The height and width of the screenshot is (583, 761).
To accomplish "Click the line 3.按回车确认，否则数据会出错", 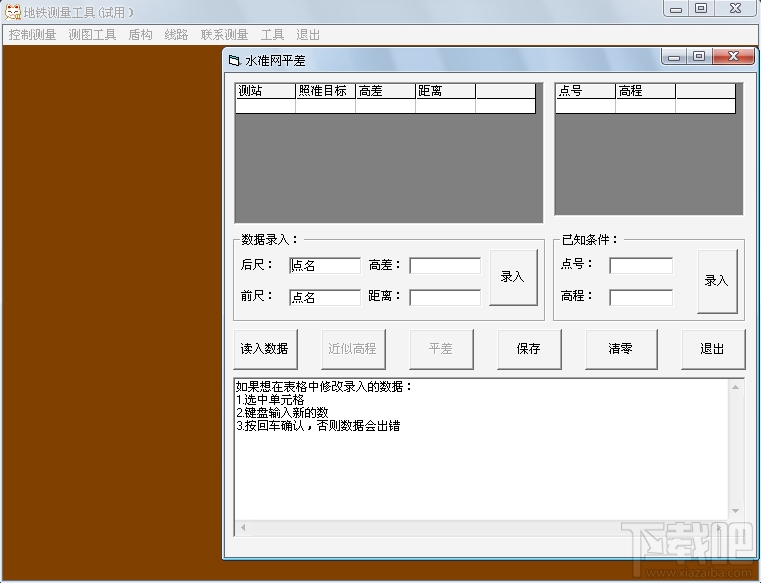I will pos(318,426).
